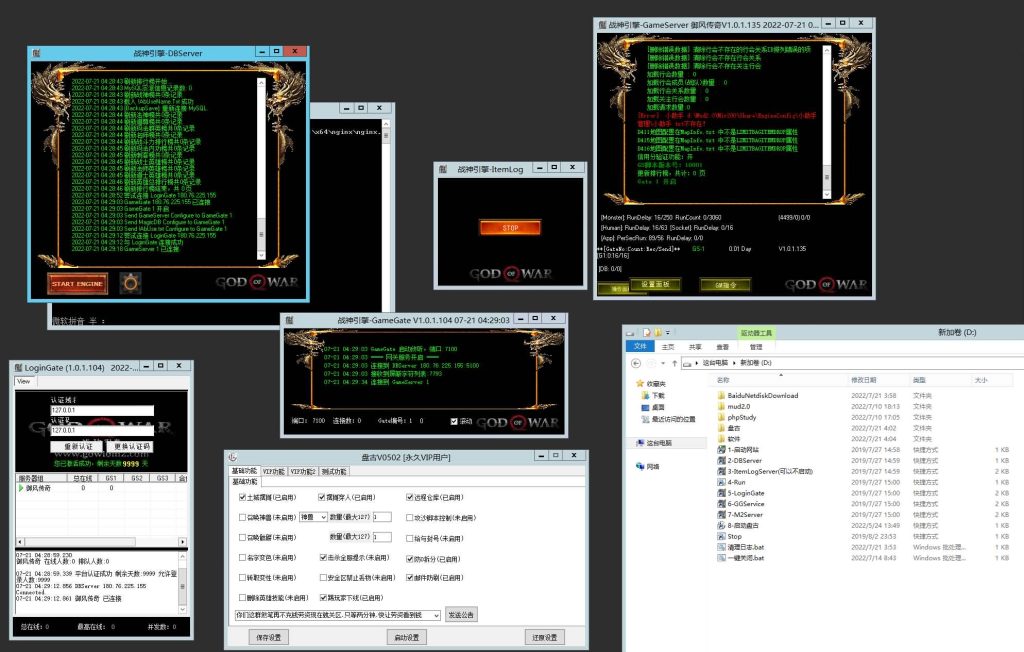Screen dimensions: 1024x652
Task: Click the 一键关闭.bat batch file icon
Action: (721, 558)
